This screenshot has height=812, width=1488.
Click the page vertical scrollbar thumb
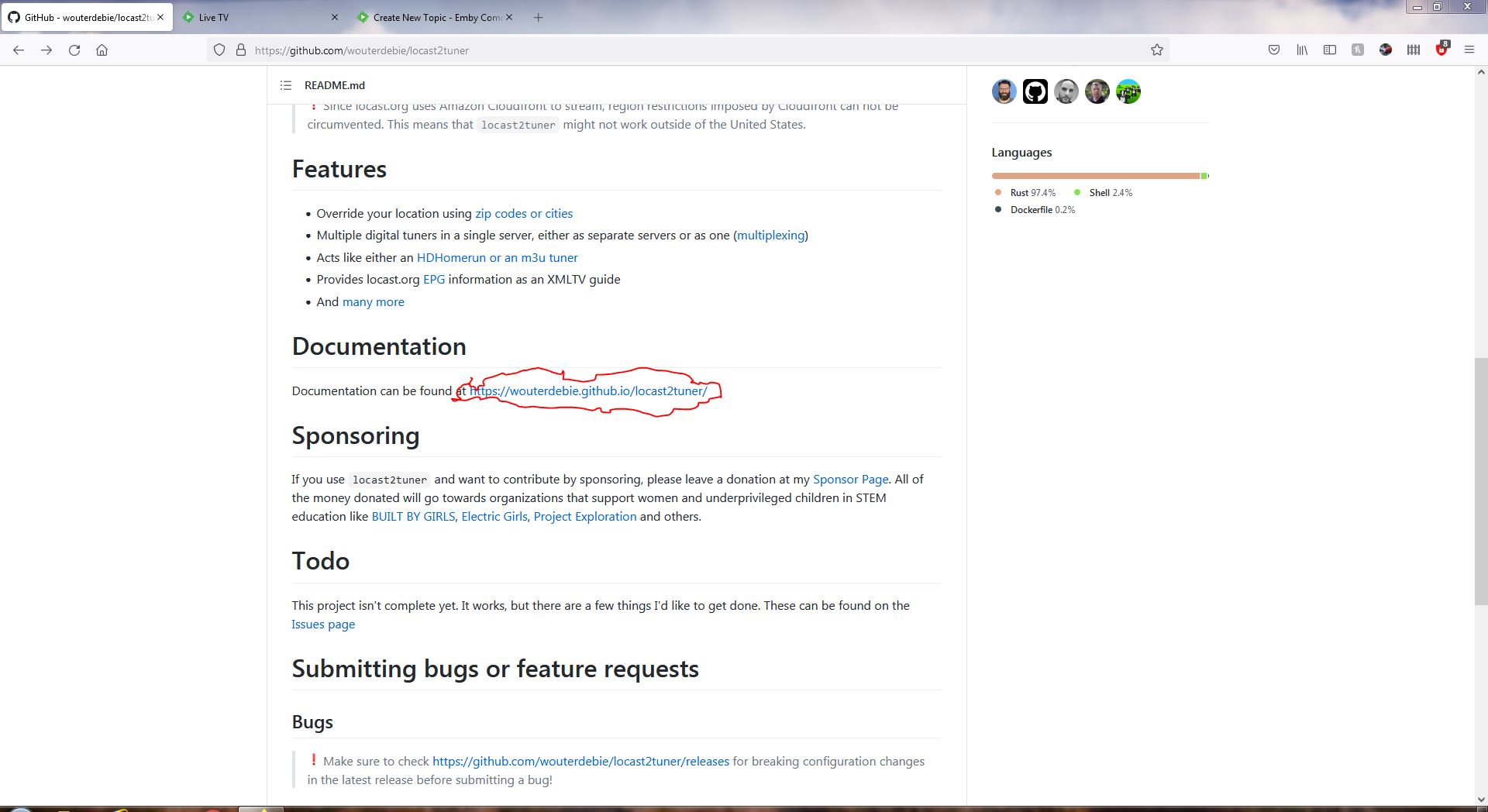click(1481, 480)
